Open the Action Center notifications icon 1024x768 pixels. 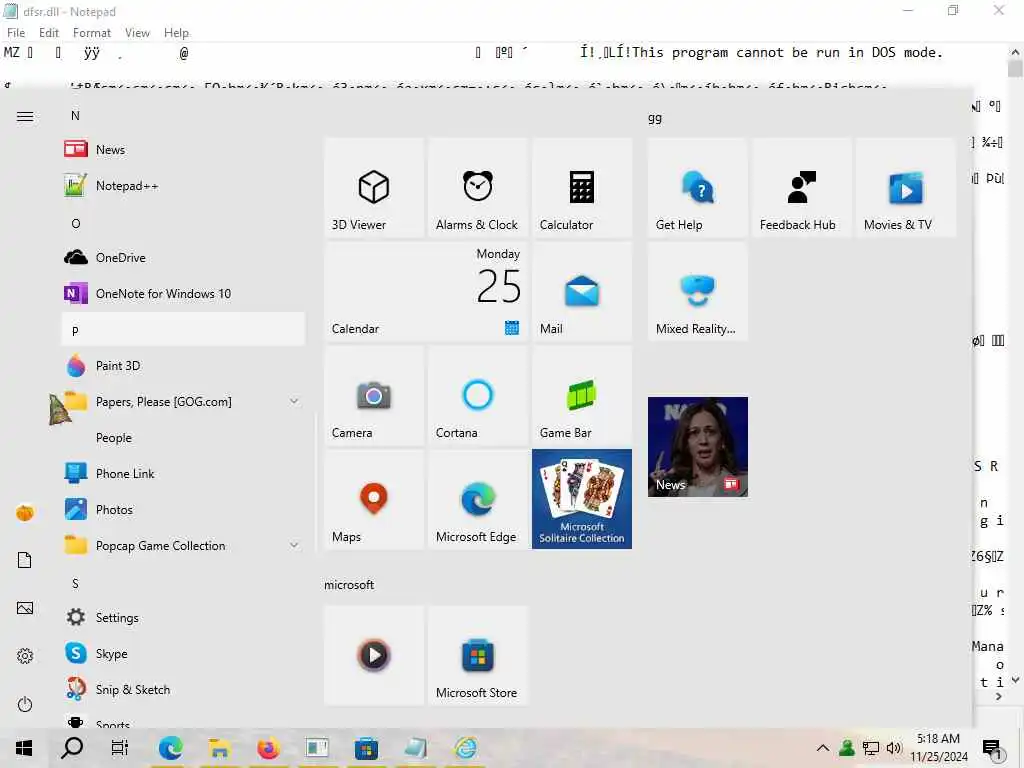(991, 748)
